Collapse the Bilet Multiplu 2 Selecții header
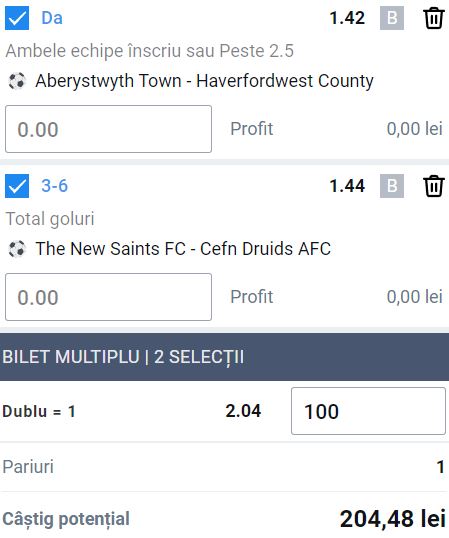The image size is (449, 538). (x=224, y=357)
